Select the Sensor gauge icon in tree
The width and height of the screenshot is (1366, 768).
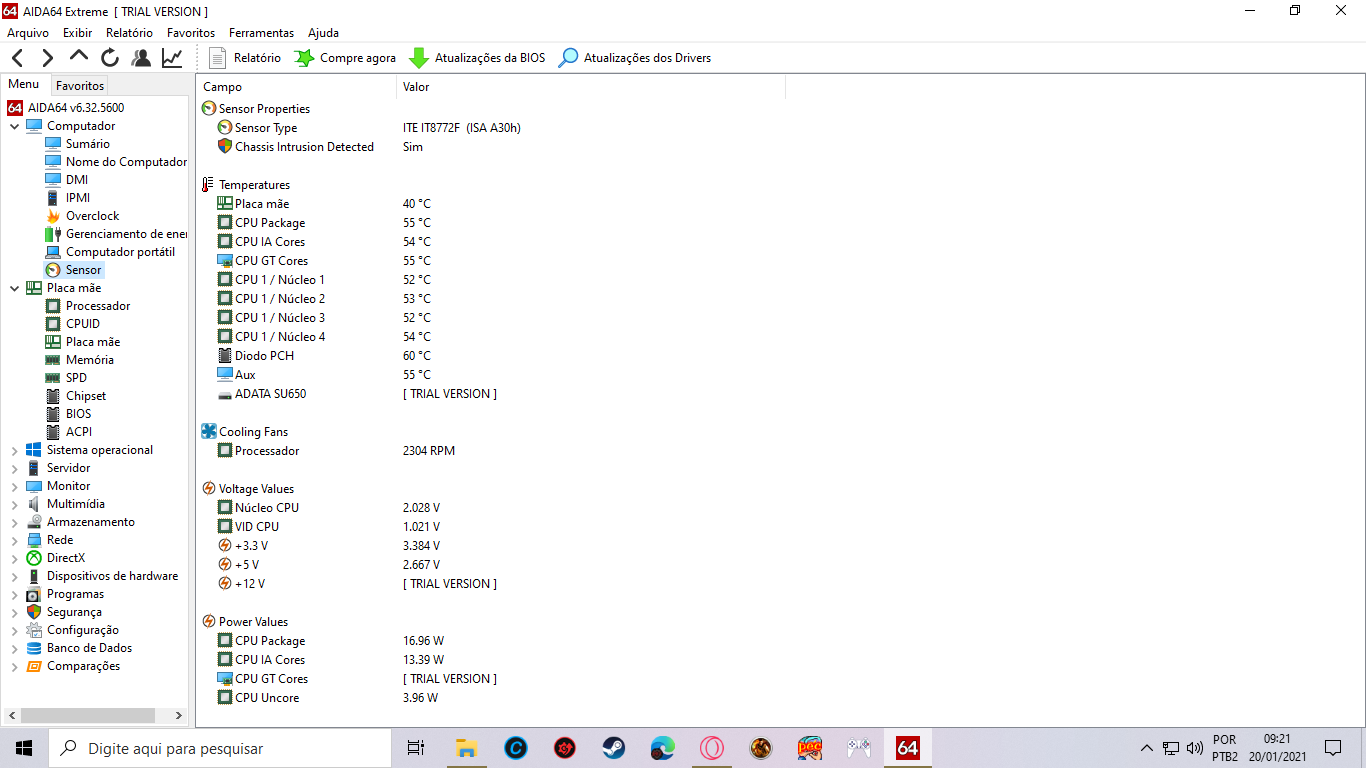[53, 270]
